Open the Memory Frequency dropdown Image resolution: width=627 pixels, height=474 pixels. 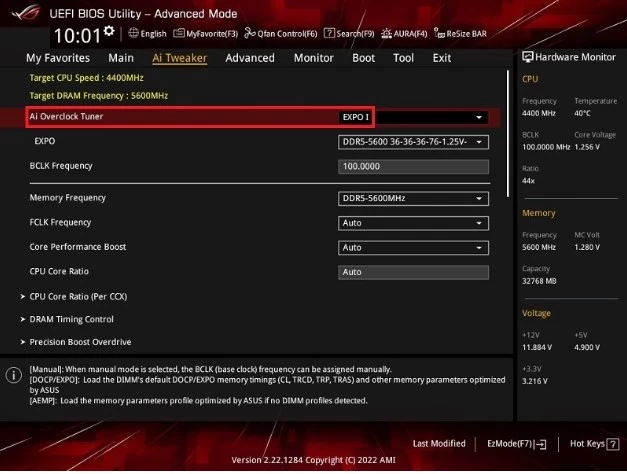pyautogui.click(x=414, y=198)
